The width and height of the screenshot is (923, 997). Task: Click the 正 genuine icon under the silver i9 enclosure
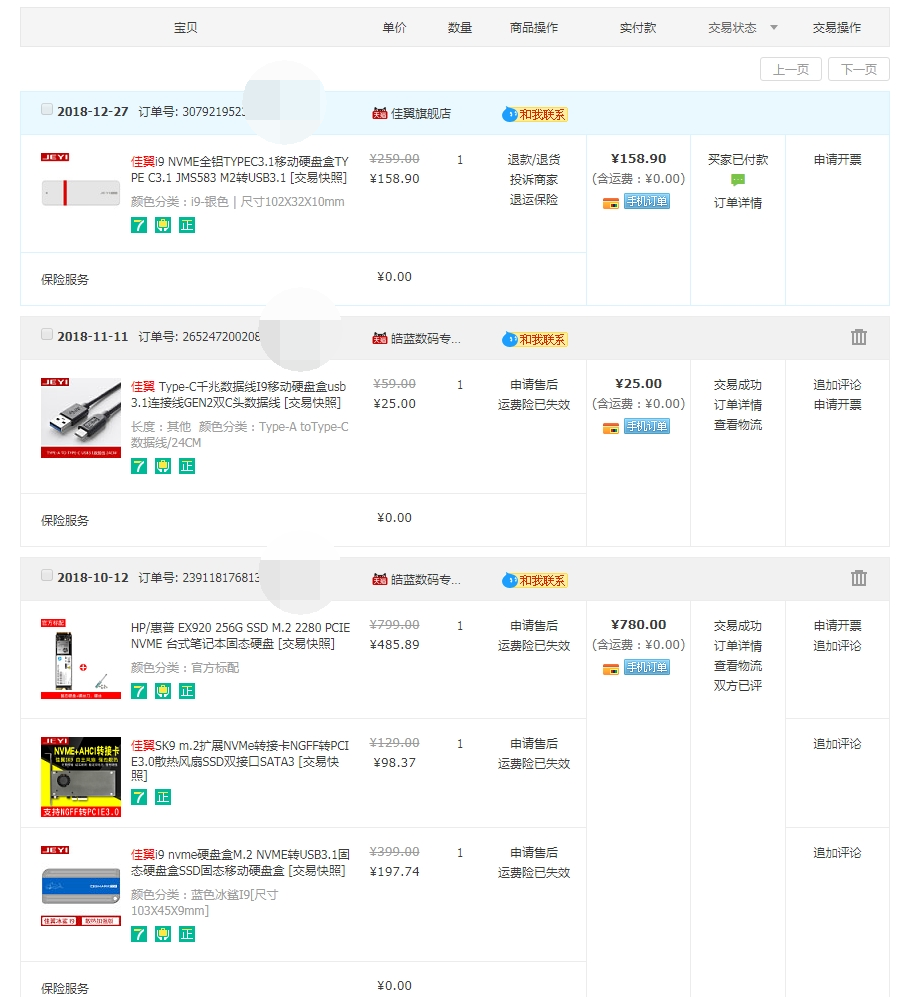pos(186,225)
